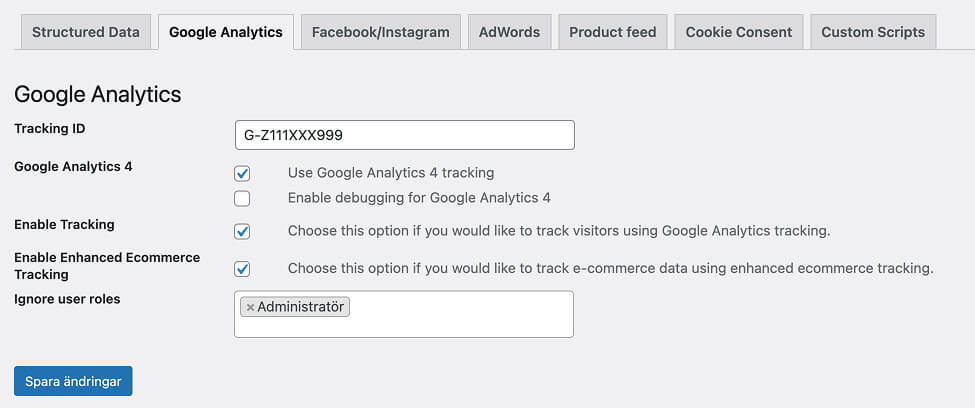
Task: Open the Custom Scripts tab
Action: coord(873,32)
